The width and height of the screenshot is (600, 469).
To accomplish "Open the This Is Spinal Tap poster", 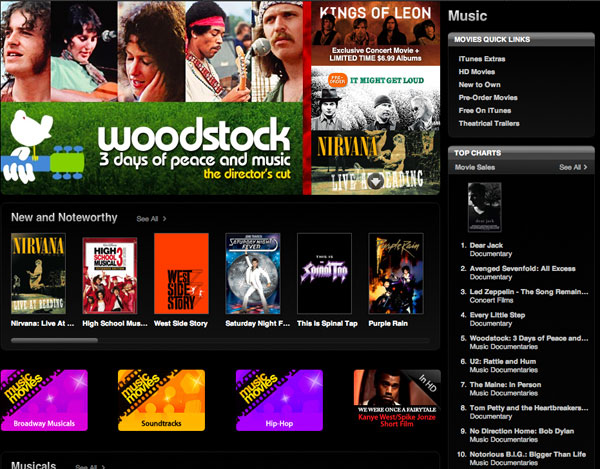I will tap(324, 274).
